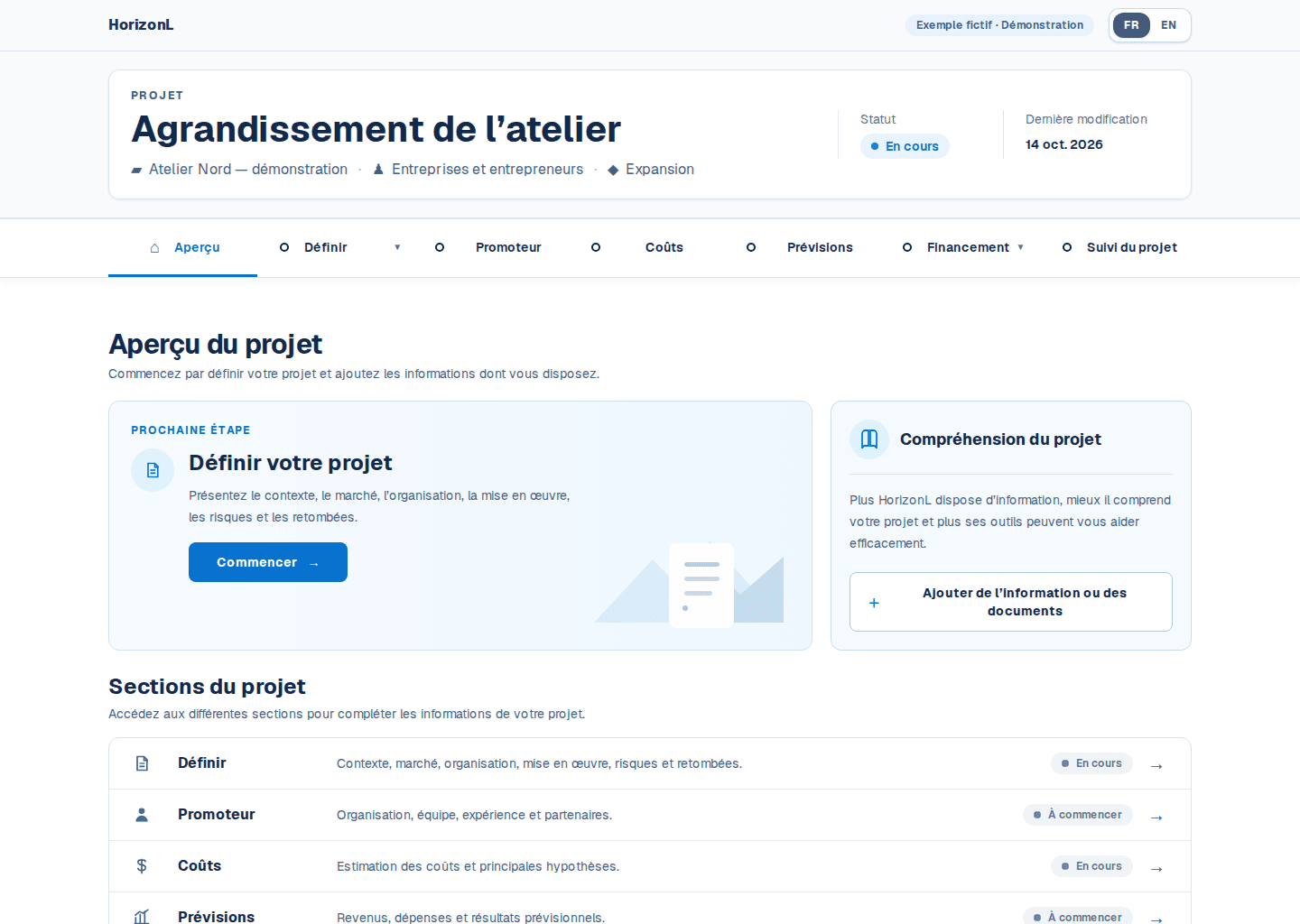Open the Coûts section with its row arrow
Image resolution: width=1300 pixels, height=924 pixels.
pos(1156,869)
